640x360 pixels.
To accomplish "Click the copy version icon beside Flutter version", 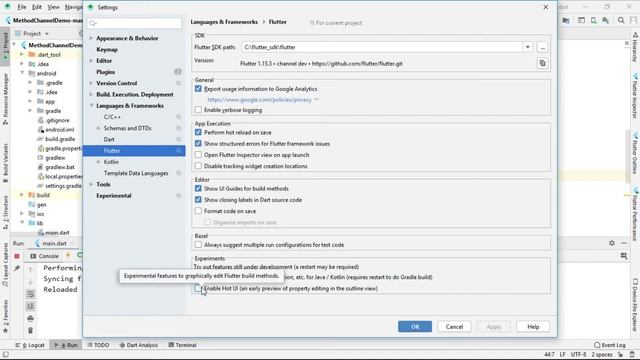I will [x=542, y=63].
